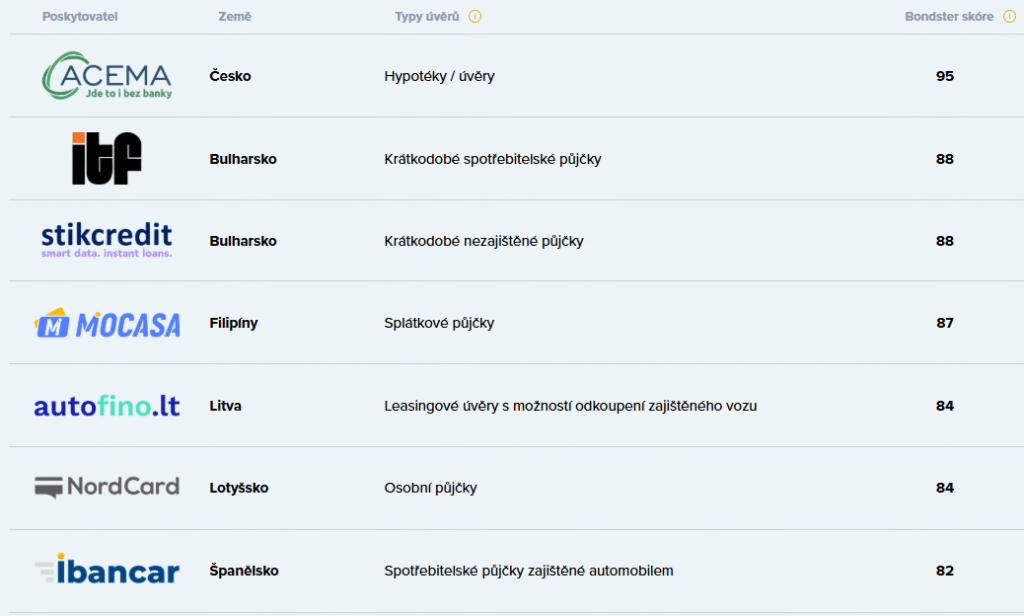Screen dimensions: 1024x616
Task: Sort by Poskytovatel column header
Action: click(80, 16)
